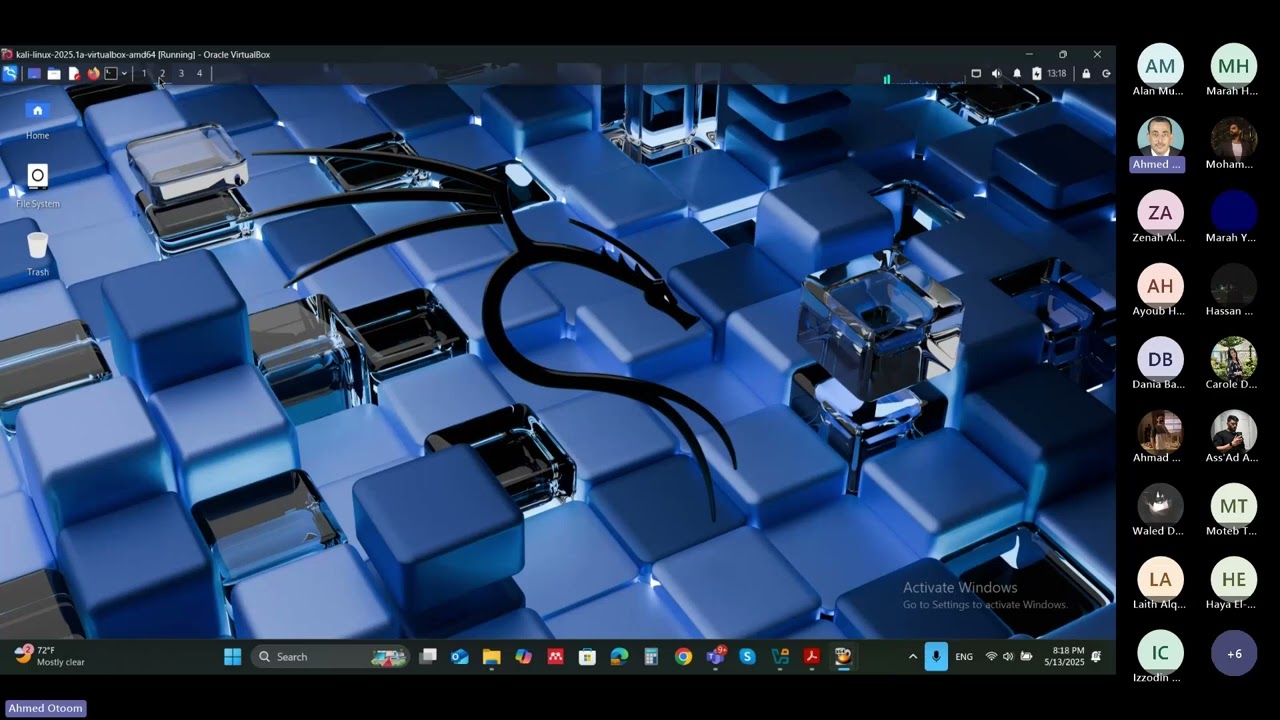This screenshot has width=1280, height=720.
Task: Select the Trash desktop icon
Action: tap(37, 254)
